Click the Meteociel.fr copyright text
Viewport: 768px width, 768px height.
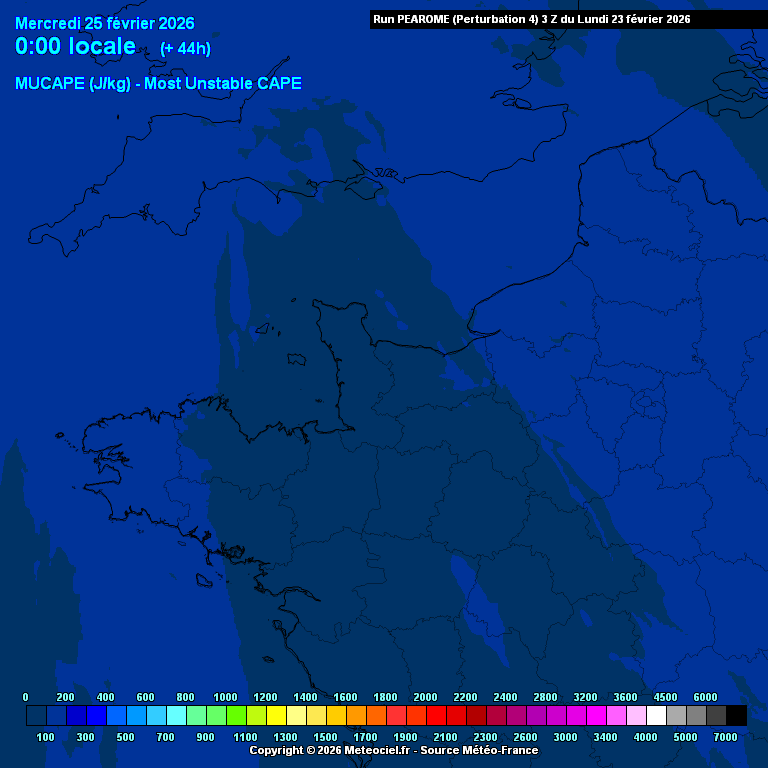330,750
